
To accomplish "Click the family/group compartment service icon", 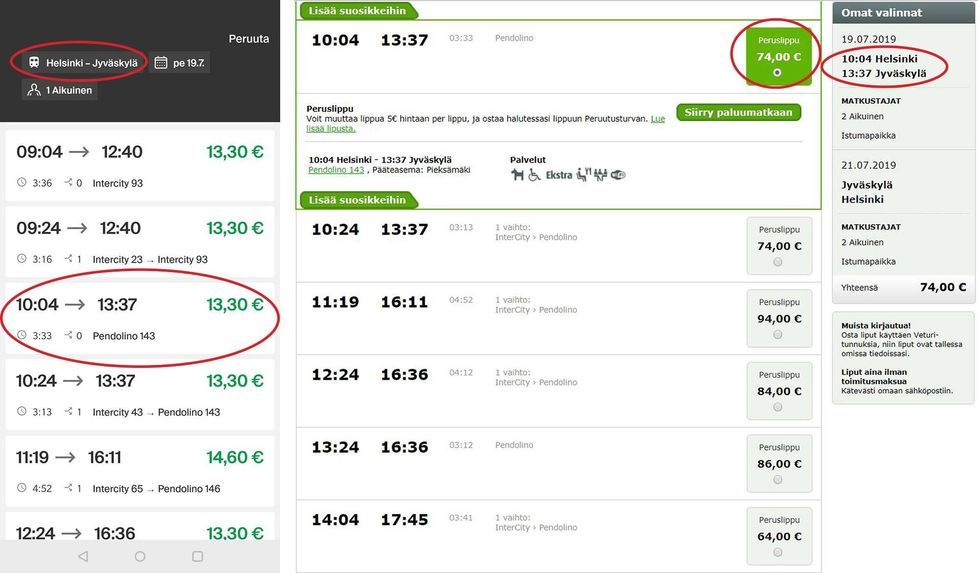I will pos(601,175).
